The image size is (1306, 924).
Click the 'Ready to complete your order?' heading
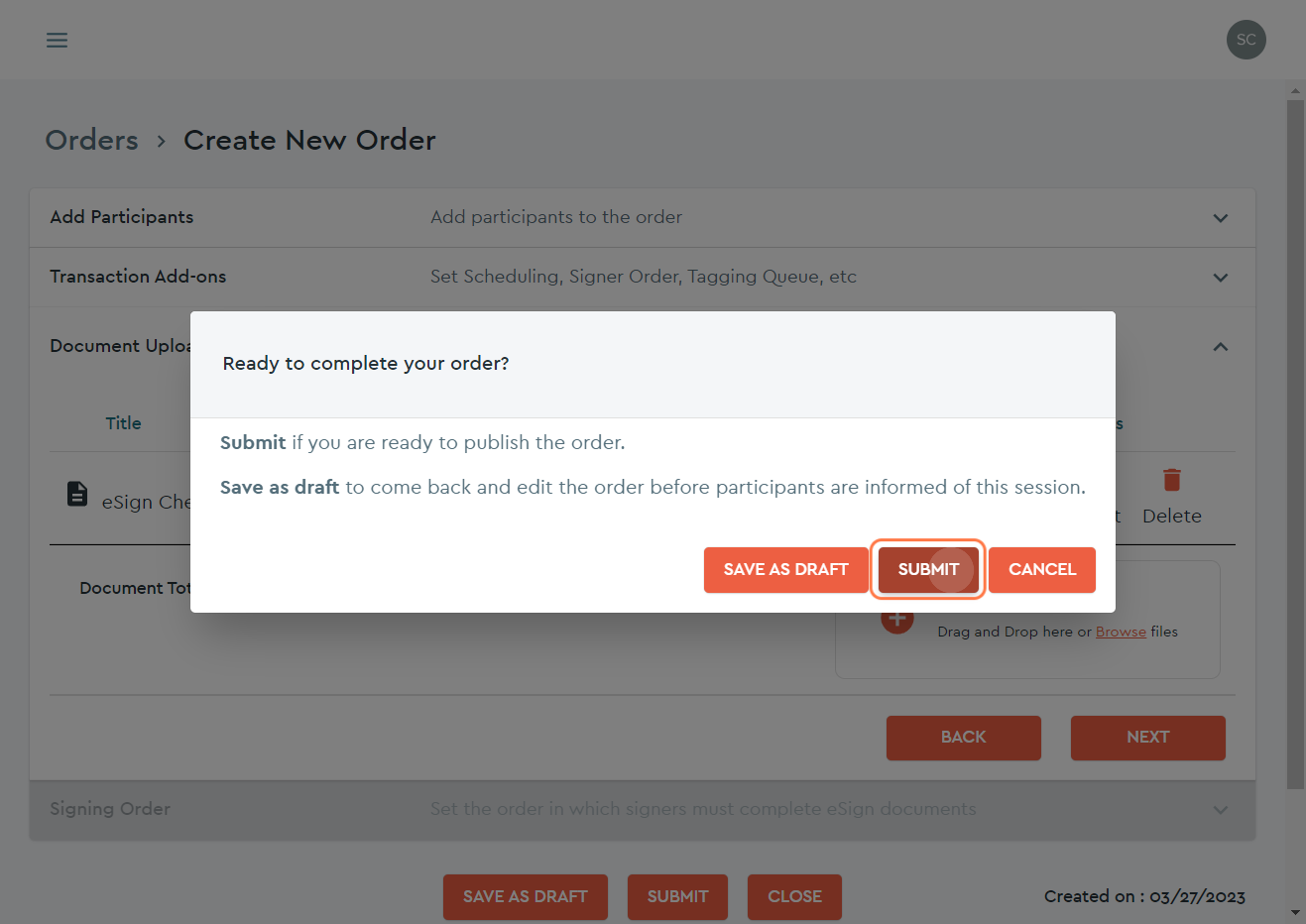pos(366,364)
